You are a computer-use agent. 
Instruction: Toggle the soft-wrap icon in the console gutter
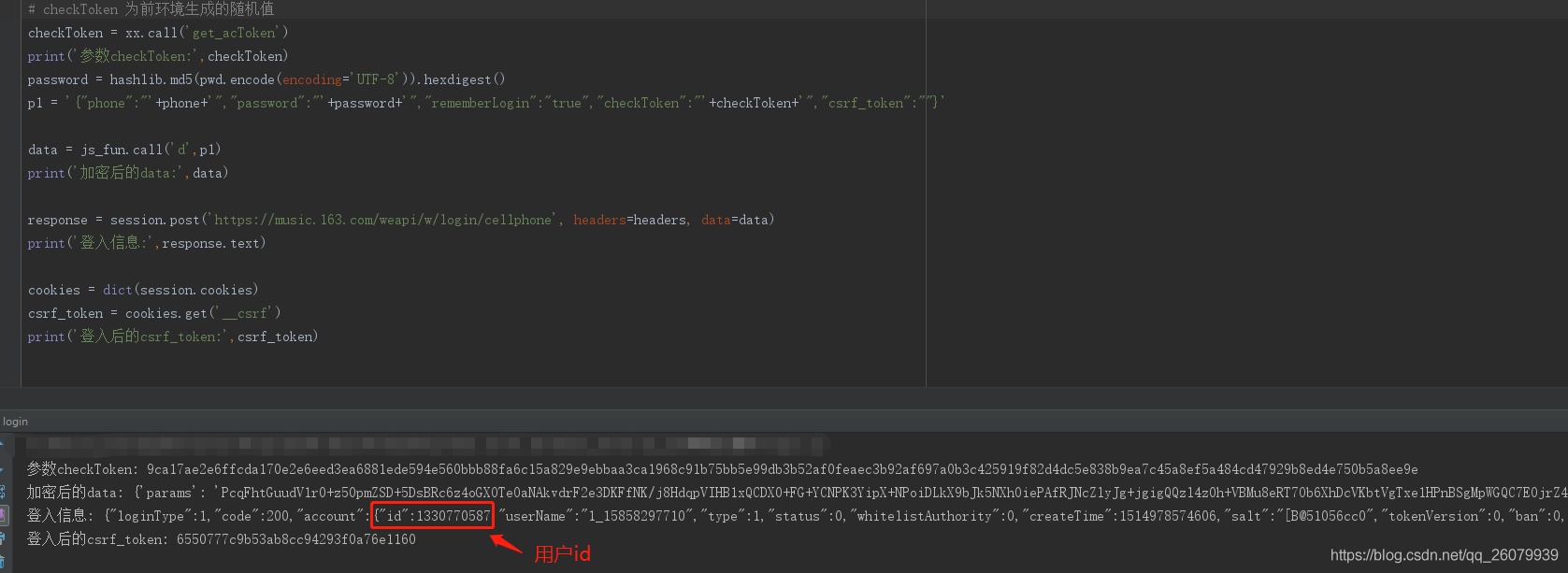pos(3,492)
